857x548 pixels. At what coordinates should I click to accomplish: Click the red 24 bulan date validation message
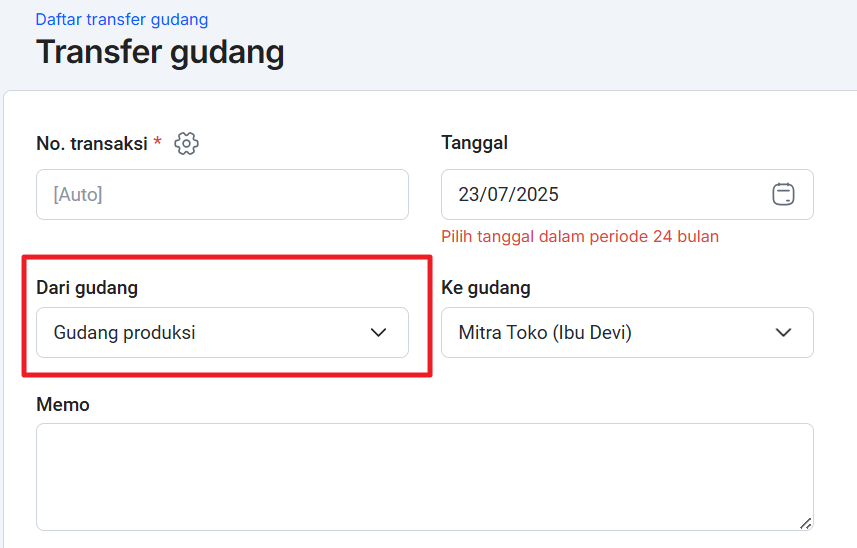[x=580, y=237]
